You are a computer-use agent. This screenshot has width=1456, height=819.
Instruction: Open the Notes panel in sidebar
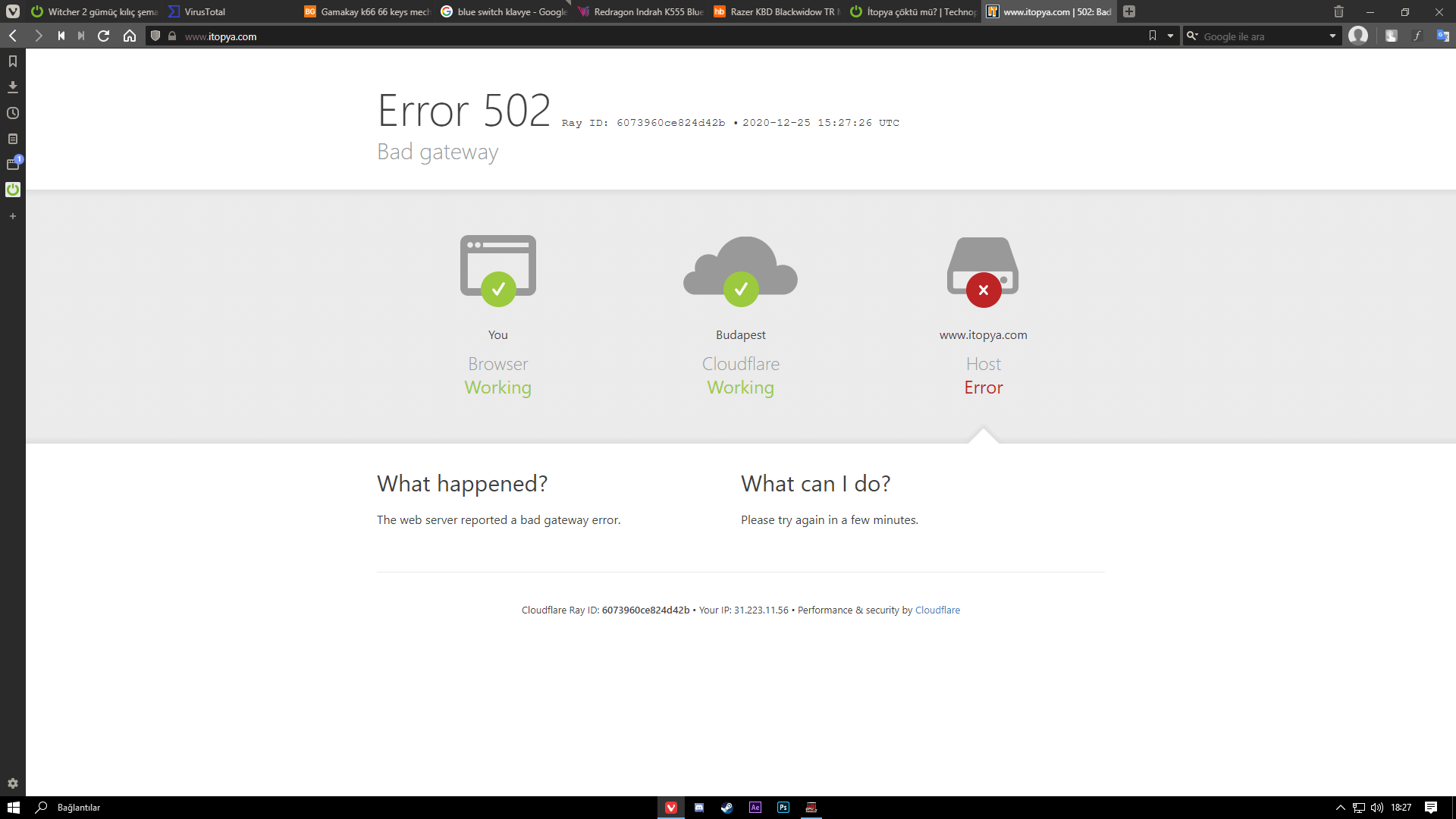[x=13, y=139]
